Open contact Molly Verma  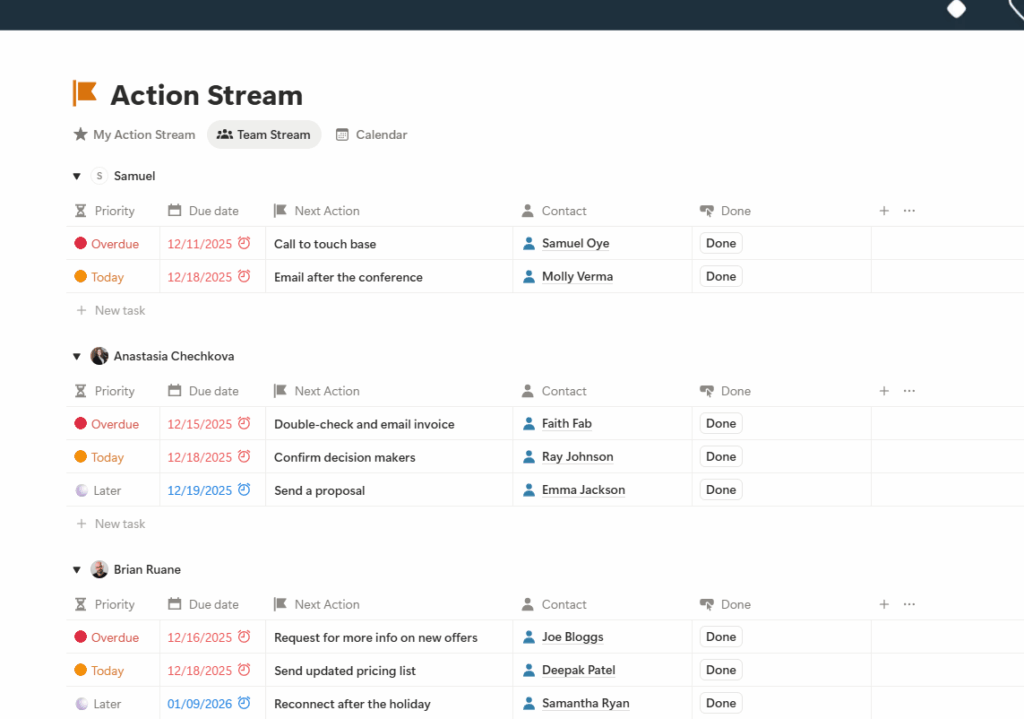coord(578,277)
